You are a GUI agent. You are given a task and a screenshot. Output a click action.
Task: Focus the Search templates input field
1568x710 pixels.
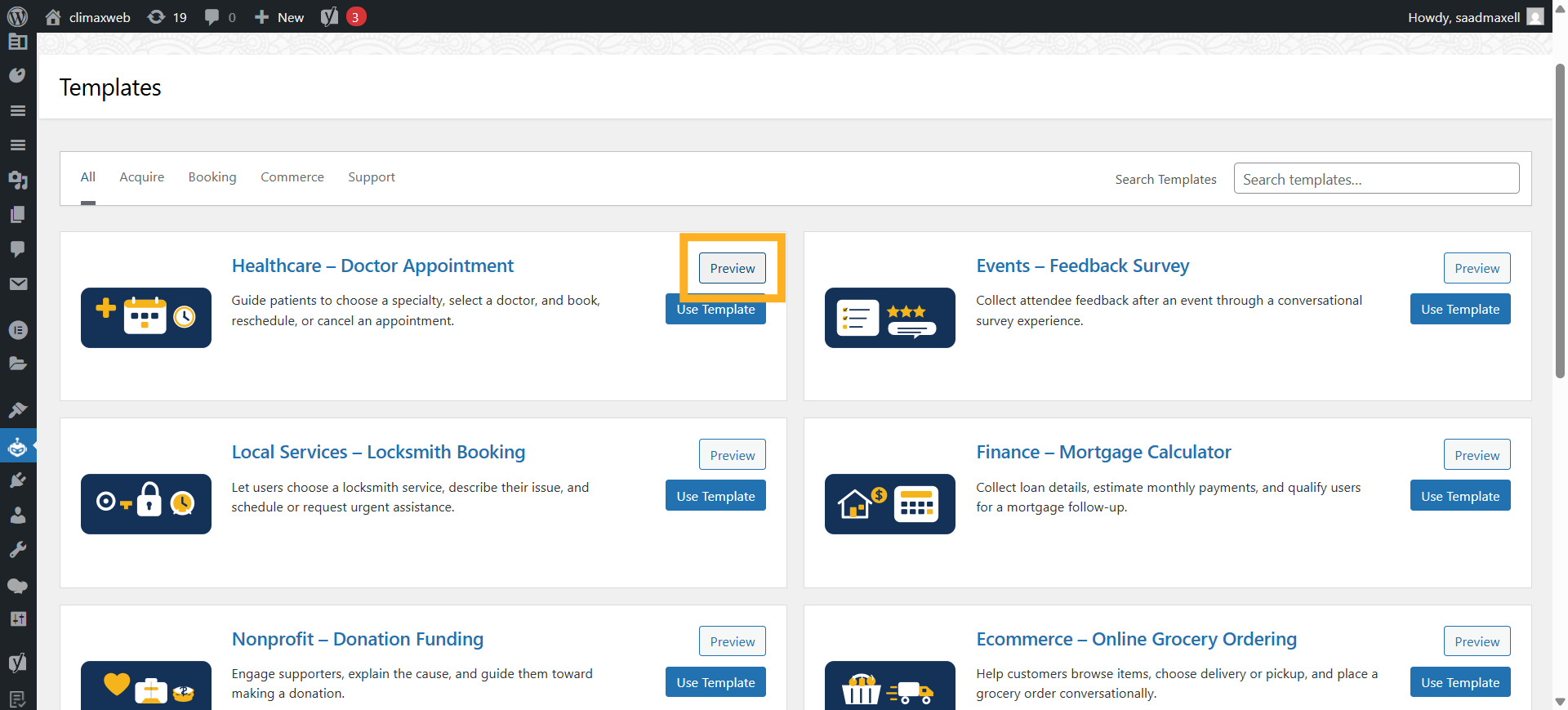pyautogui.click(x=1376, y=178)
